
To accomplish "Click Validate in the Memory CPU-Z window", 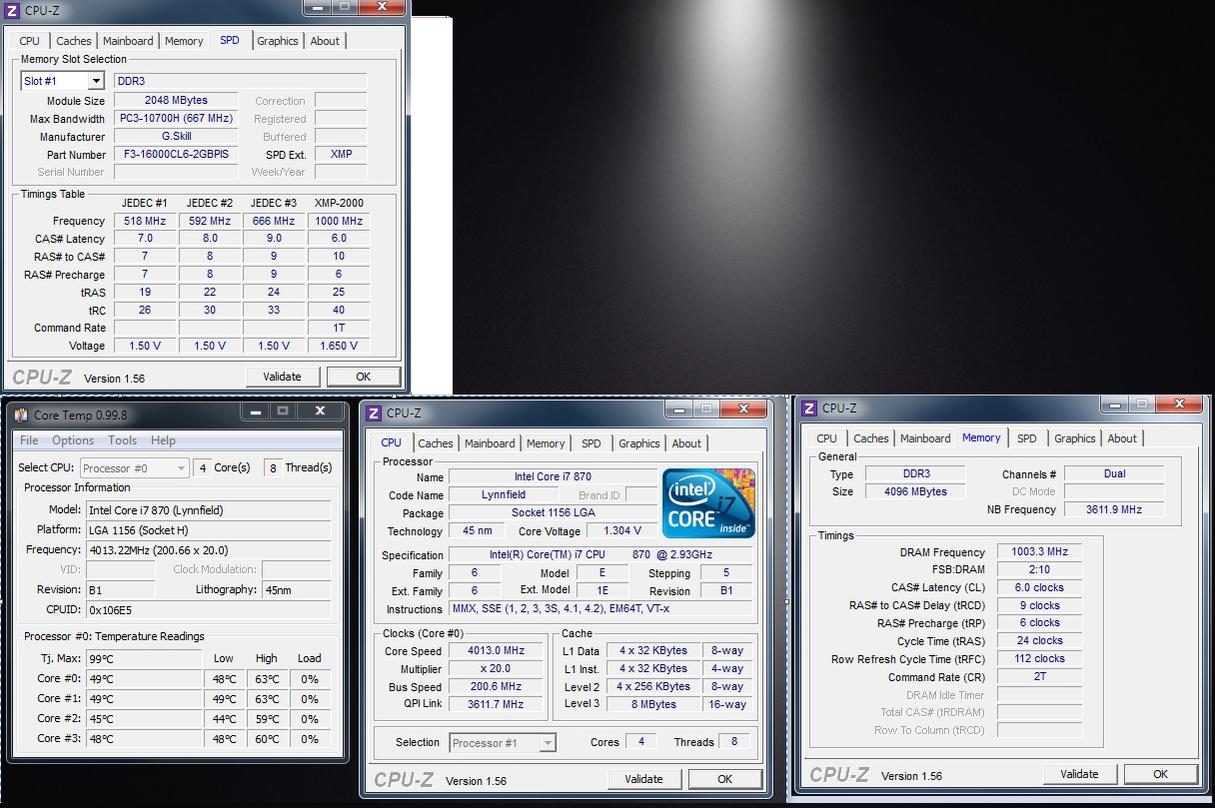I will pyautogui.click(x=1080, y=774).
